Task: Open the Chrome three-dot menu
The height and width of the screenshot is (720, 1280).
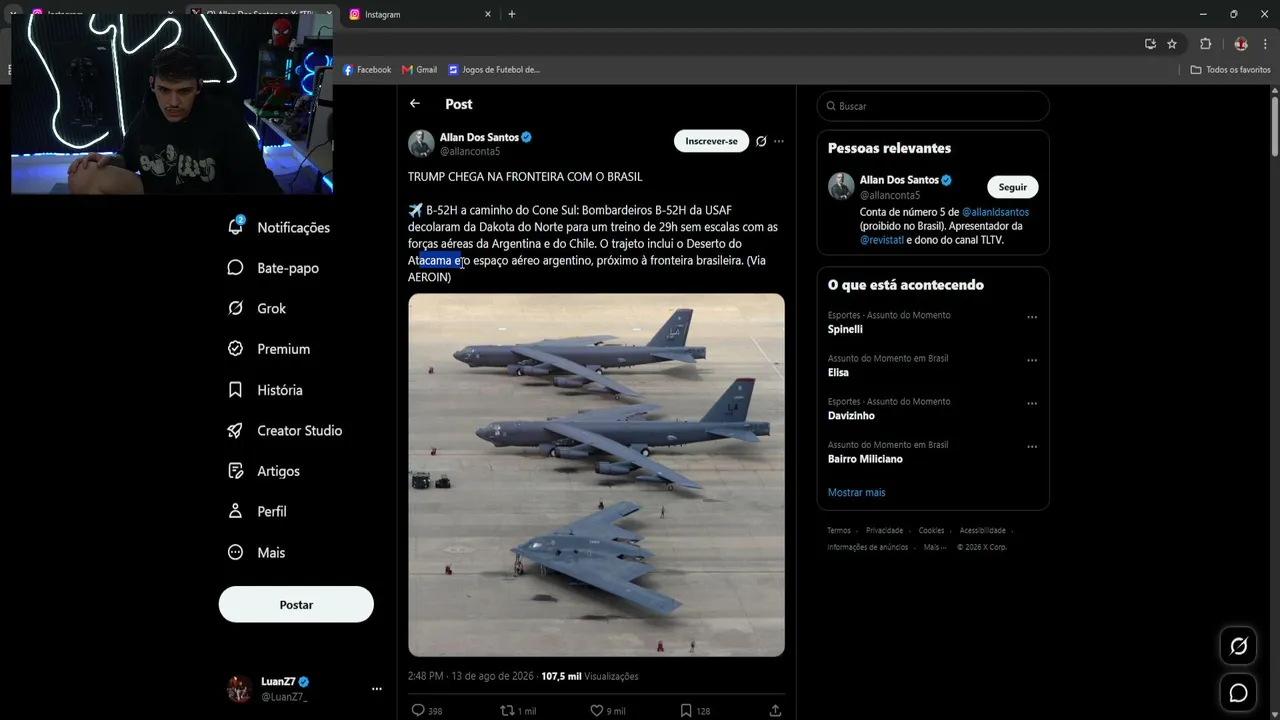Action: pyautogui.click(x=1266, y=44)
